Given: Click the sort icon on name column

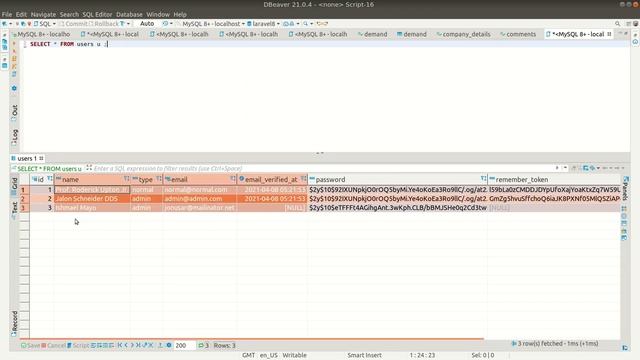Looking at the screenshot, I should (127, 179).
